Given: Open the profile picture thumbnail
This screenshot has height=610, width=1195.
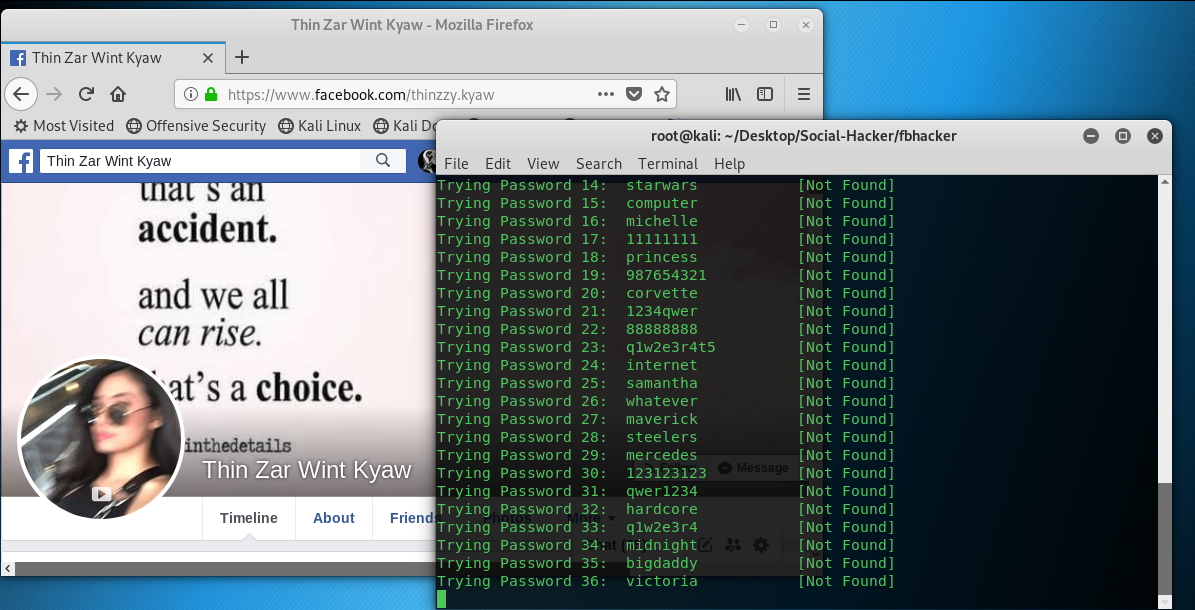Looking at the screenshot, I should (101, 438).
